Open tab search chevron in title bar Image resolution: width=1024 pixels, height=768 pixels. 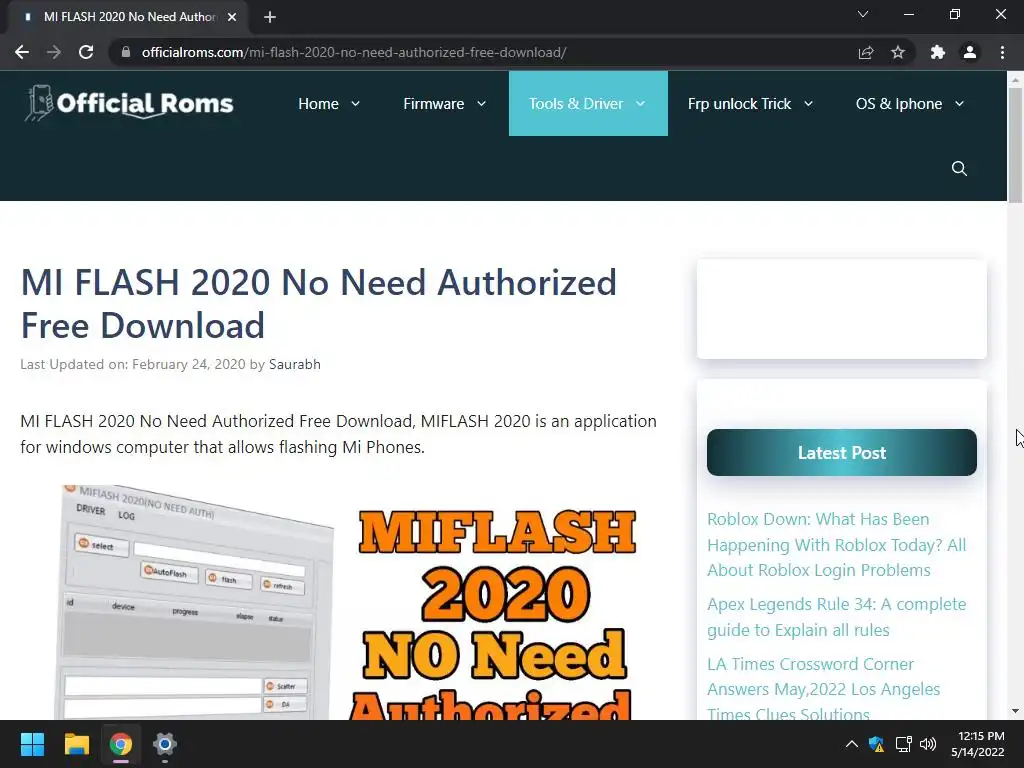click(863, 14)
